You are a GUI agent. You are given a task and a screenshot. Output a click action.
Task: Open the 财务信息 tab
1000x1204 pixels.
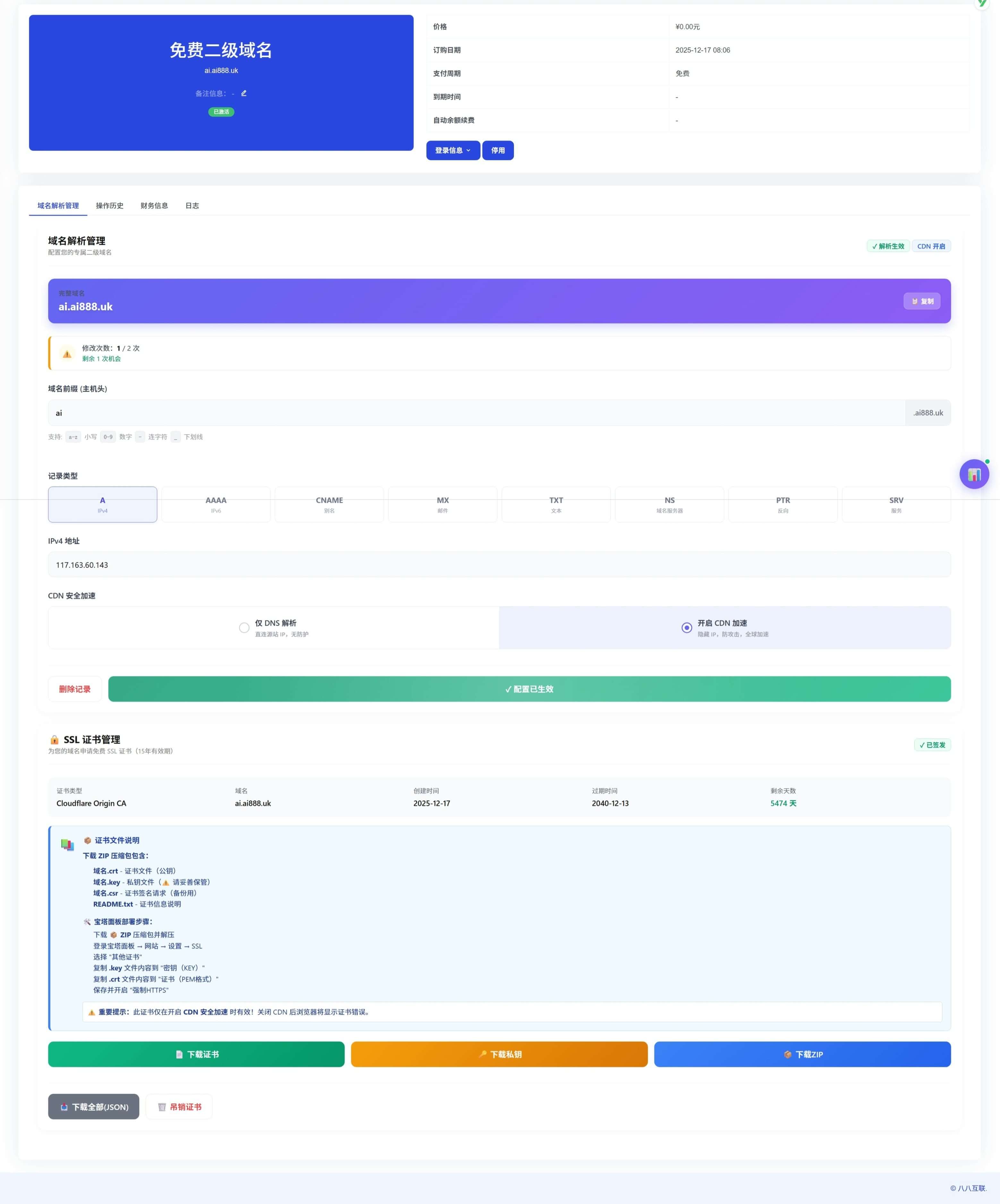(154, 205)
